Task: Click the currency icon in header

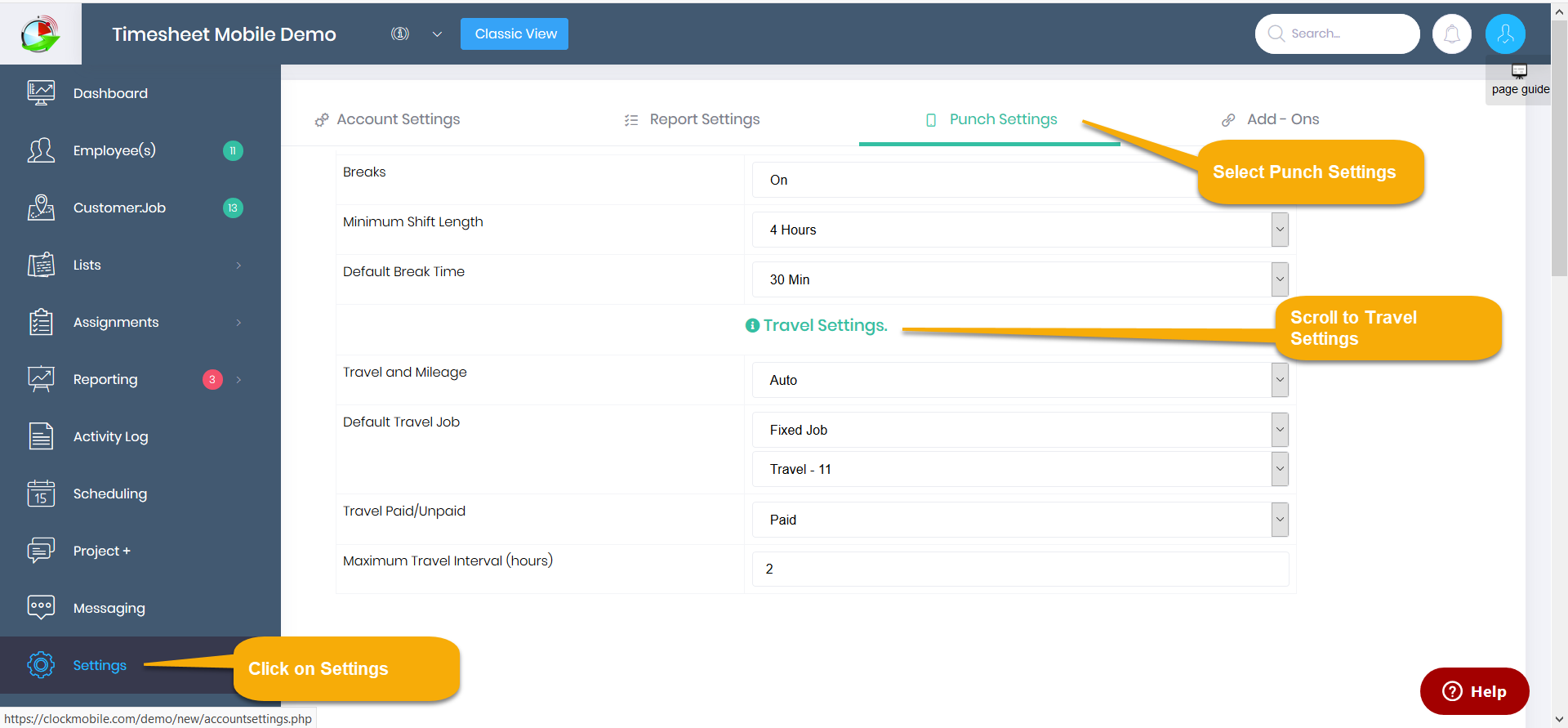Action: point(399,33)
